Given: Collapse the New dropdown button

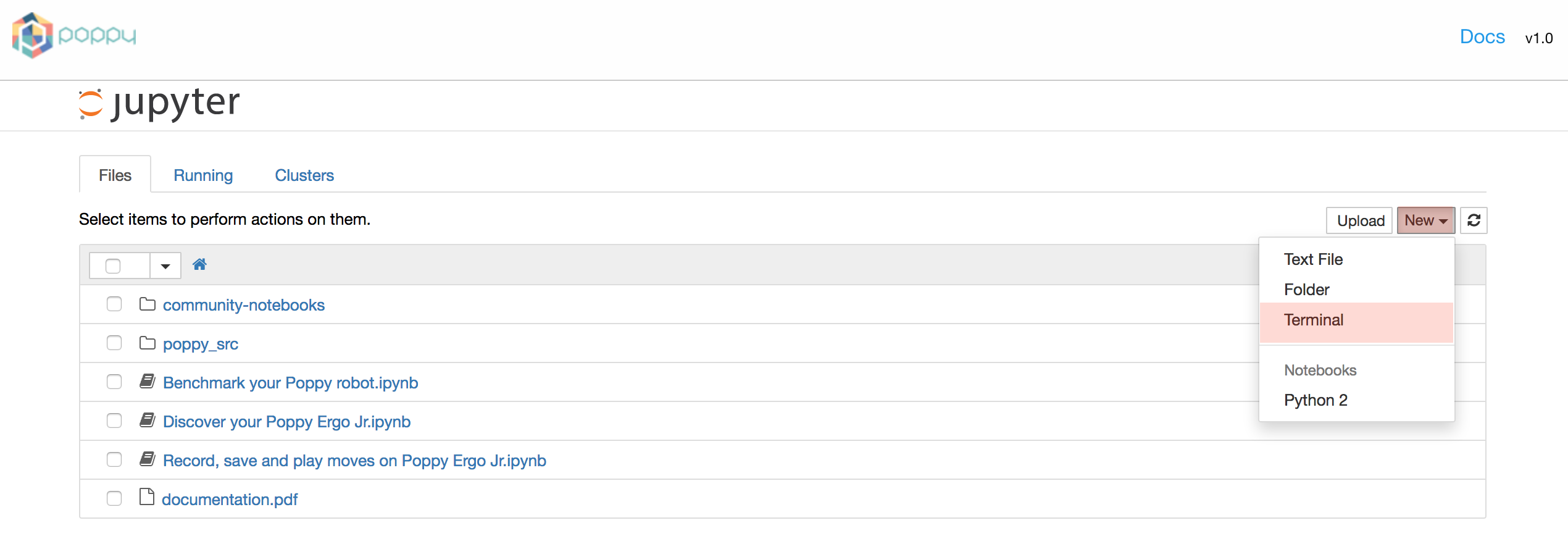Looking at the screenshot, I should coord(1426,220).
